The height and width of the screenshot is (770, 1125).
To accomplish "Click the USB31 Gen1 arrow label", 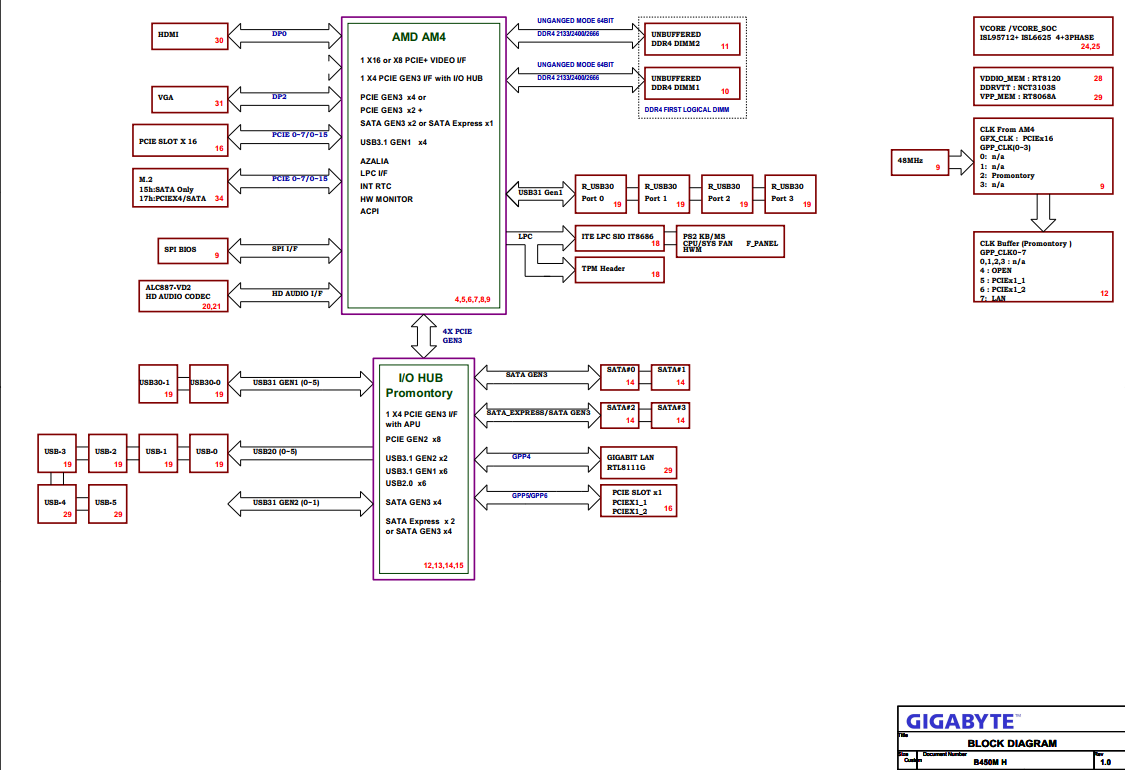I will tap(540, 192).
